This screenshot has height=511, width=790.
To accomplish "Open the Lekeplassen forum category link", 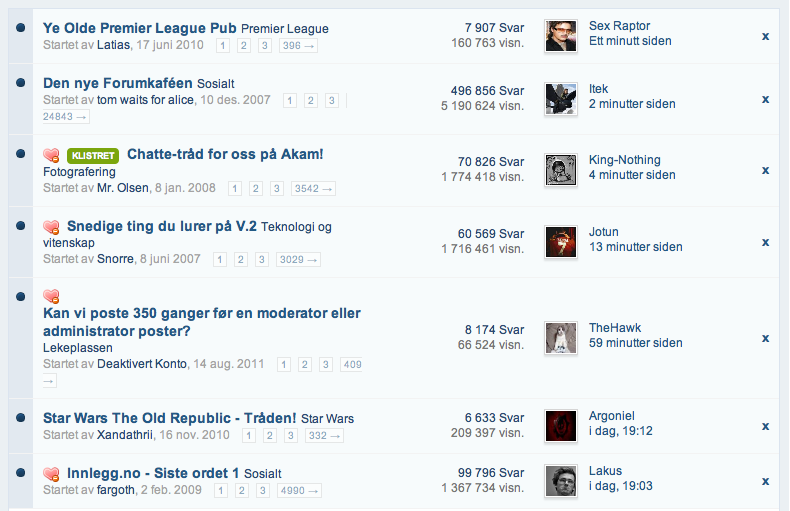I will (78, 348).
